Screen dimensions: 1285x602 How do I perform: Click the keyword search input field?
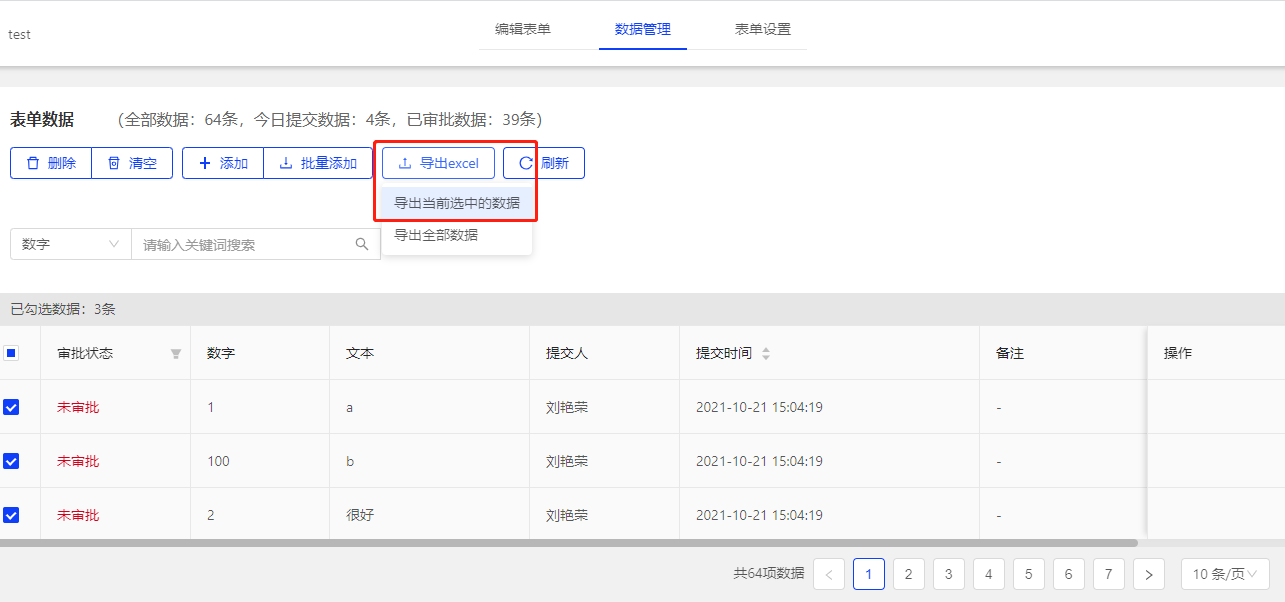click(245, 244)
